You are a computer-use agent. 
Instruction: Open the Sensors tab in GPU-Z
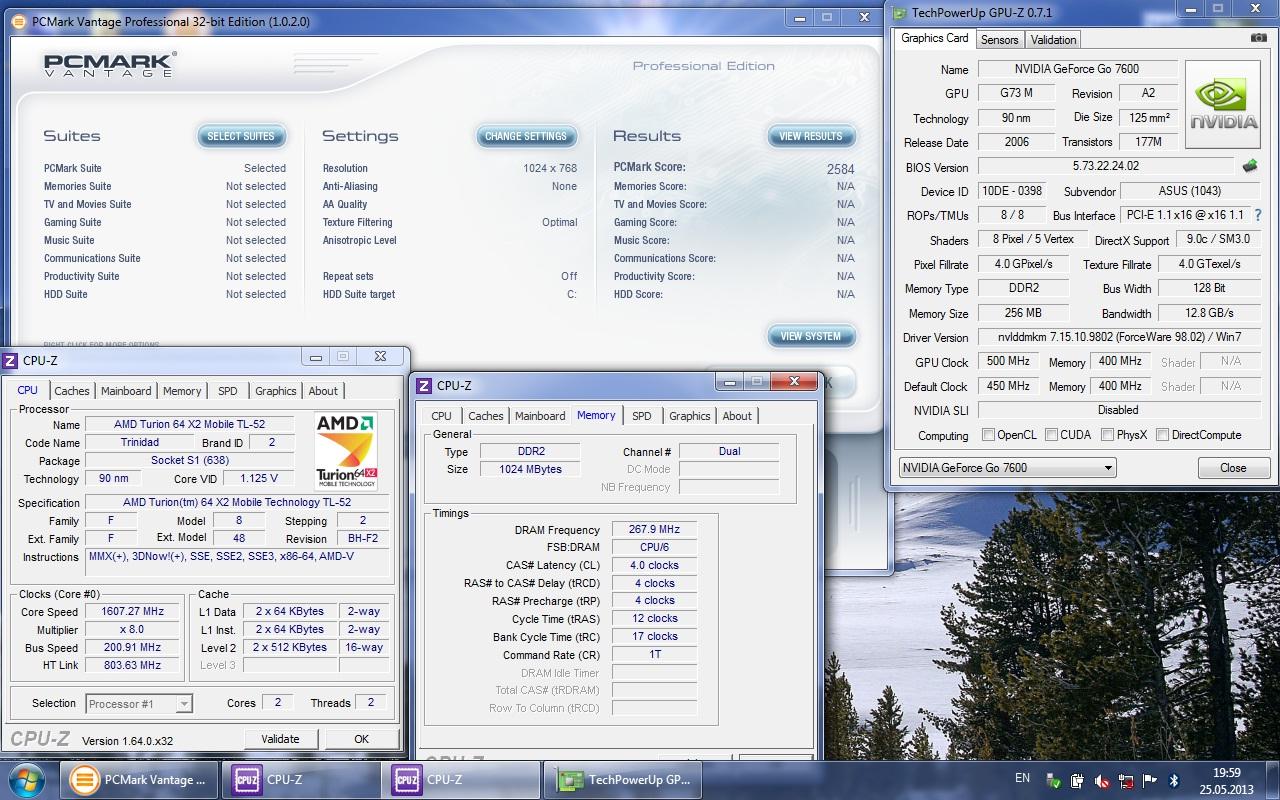(x=999, y=40)
